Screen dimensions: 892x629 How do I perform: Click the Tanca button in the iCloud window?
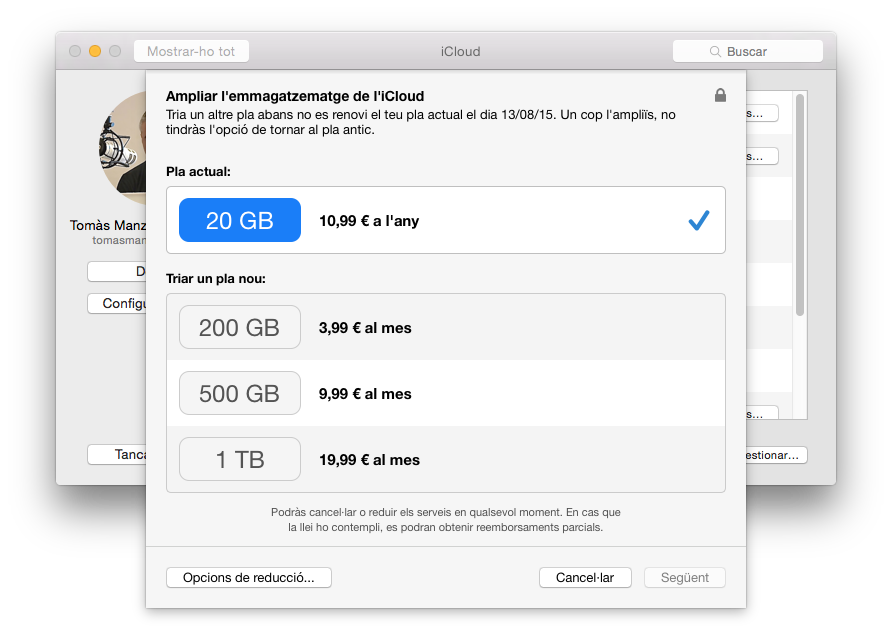coord(117,454)
